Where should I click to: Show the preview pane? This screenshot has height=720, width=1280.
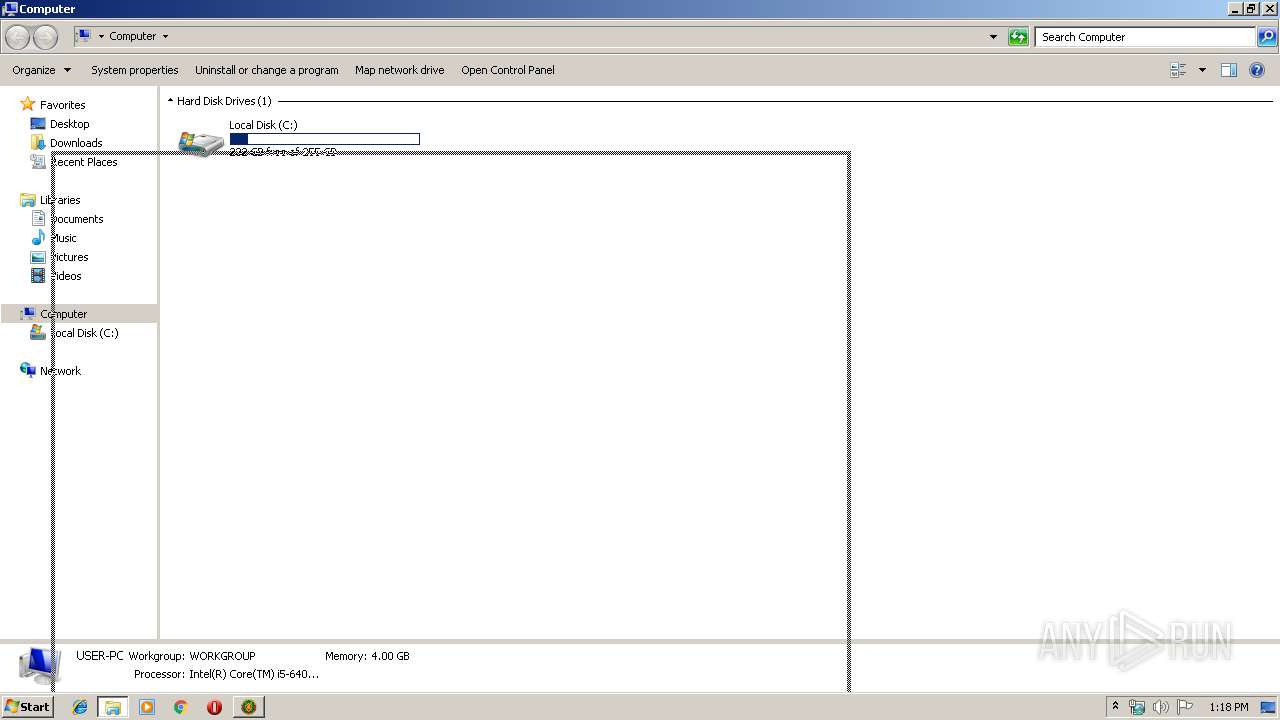tap(1229, 70)
